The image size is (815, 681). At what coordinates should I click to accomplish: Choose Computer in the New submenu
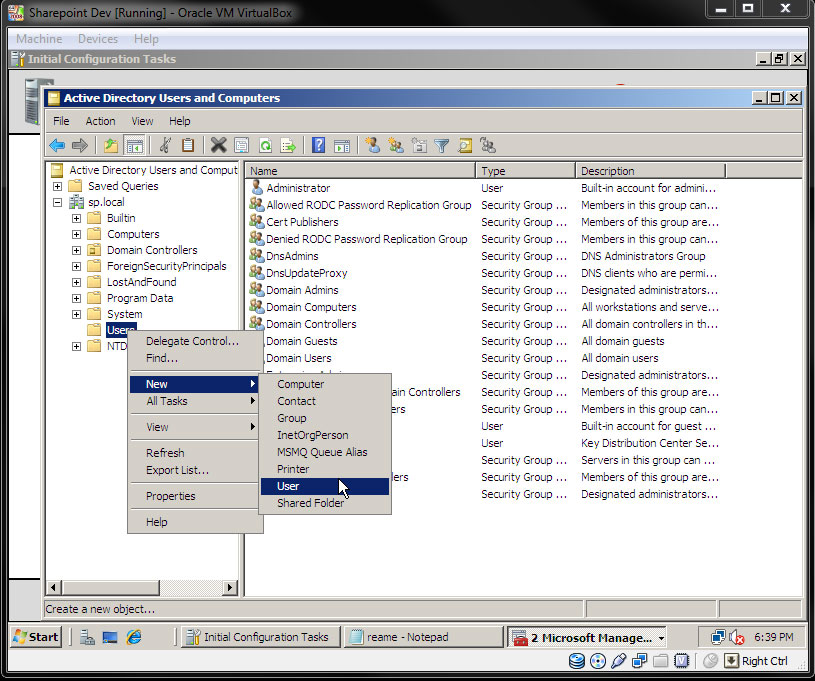tap(325, 384)
